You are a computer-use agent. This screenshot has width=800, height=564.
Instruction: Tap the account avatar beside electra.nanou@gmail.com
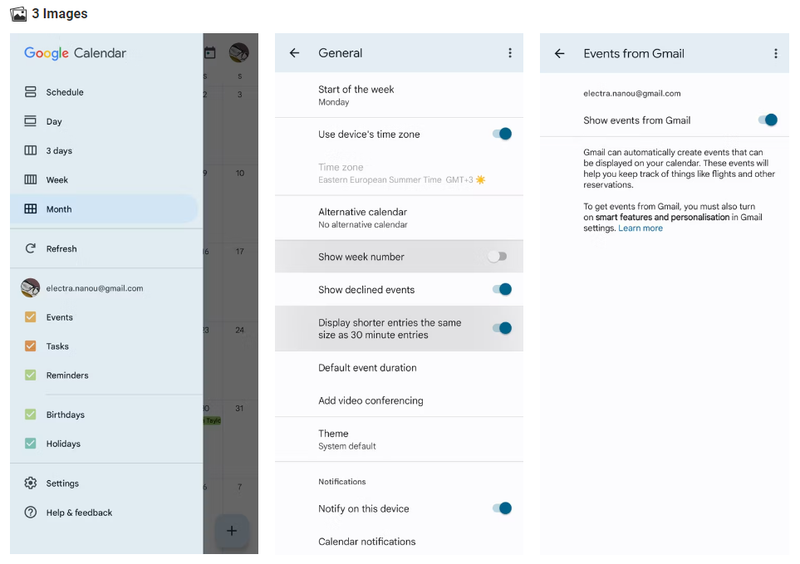coord(30,288)
